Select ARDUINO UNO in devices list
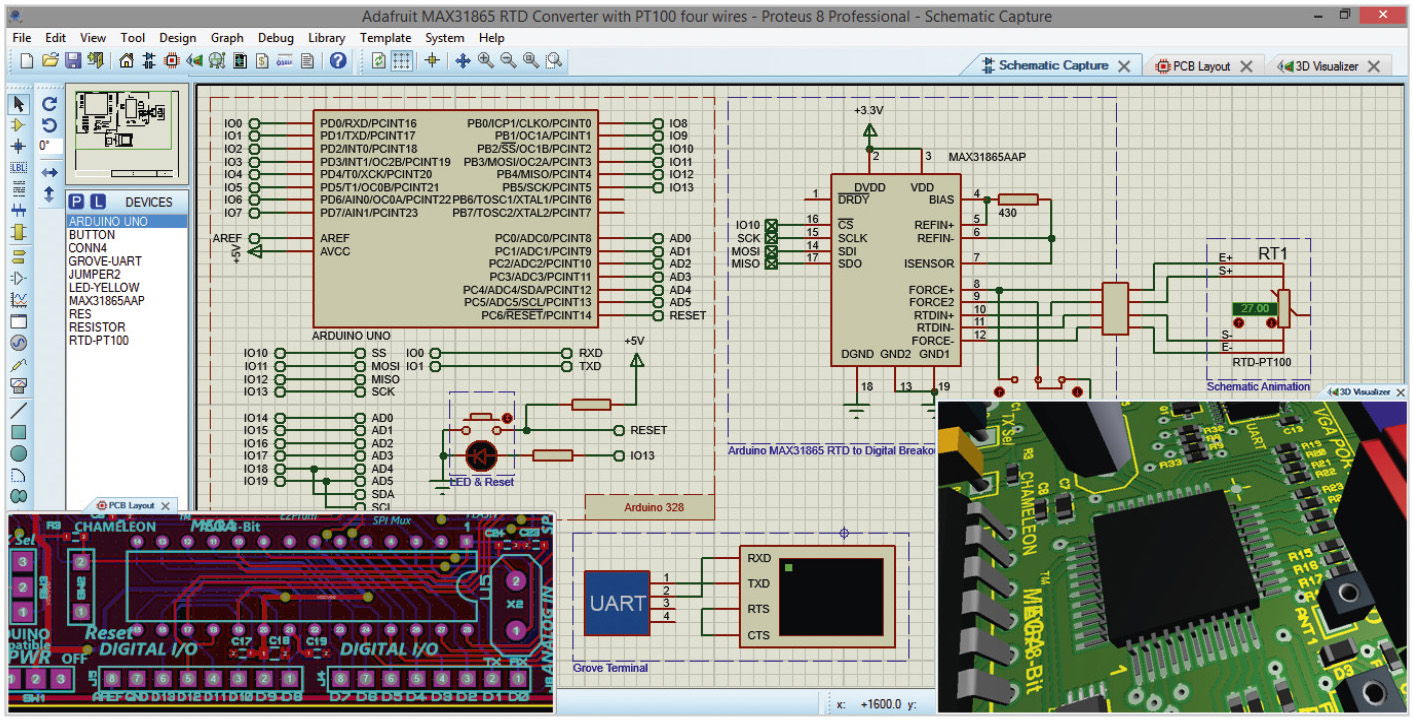 point(127,221)
